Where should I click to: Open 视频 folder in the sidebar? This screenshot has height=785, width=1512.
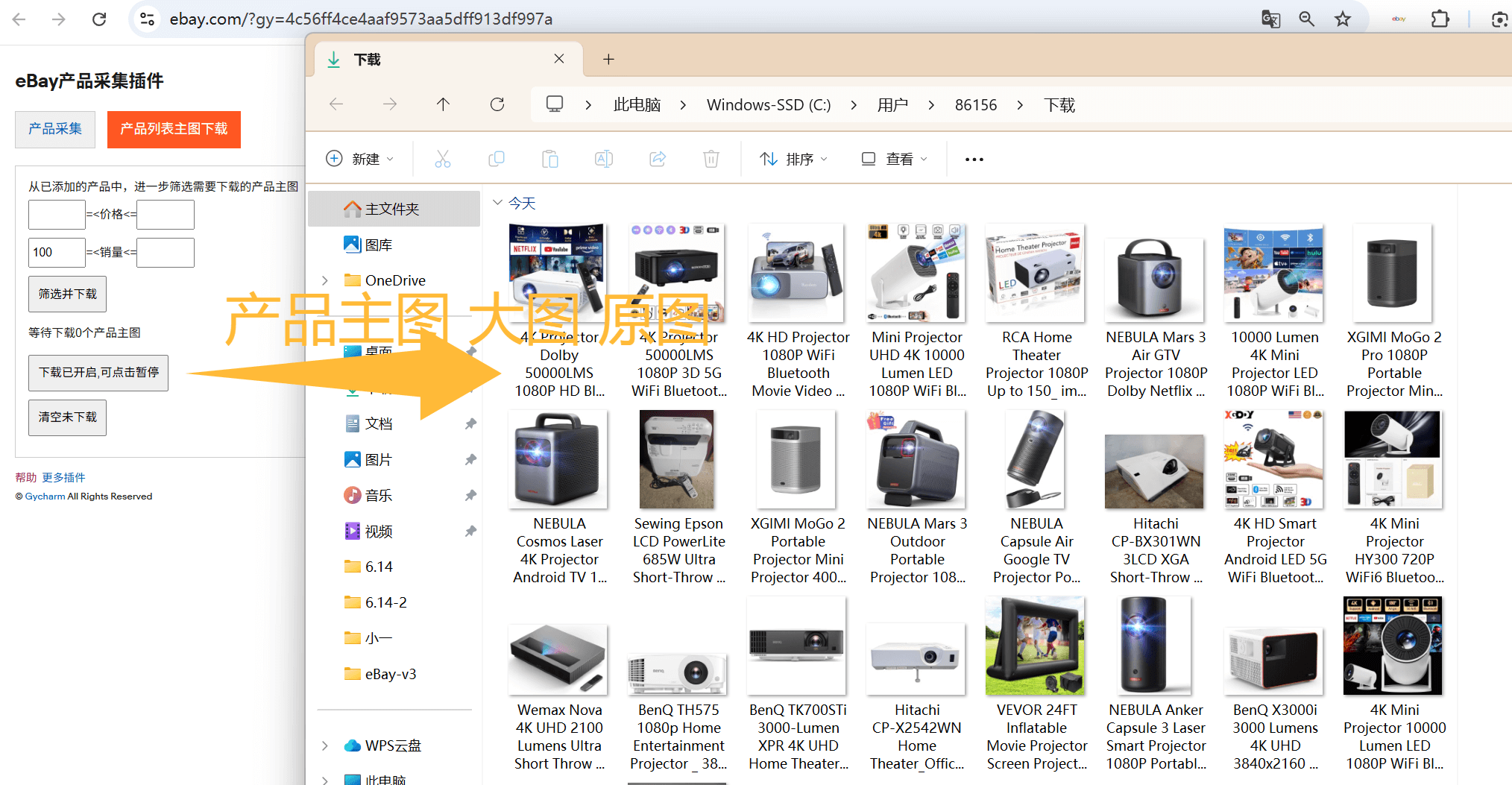coord(368,531)
